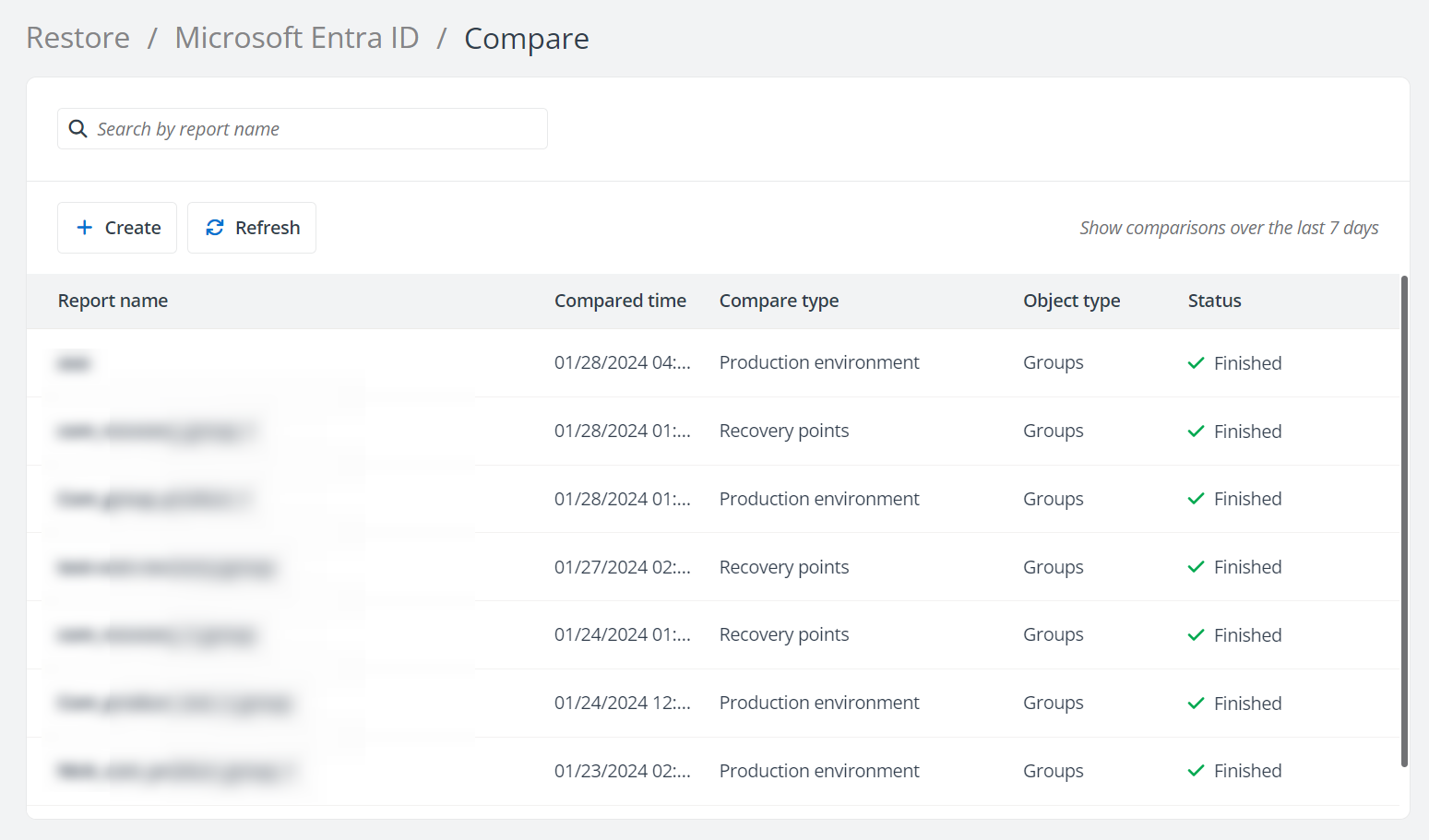Click the checkmark icon on the last row
Image resolution: width=1429 pixels, height=840 pixels.
pos(1196,771)
